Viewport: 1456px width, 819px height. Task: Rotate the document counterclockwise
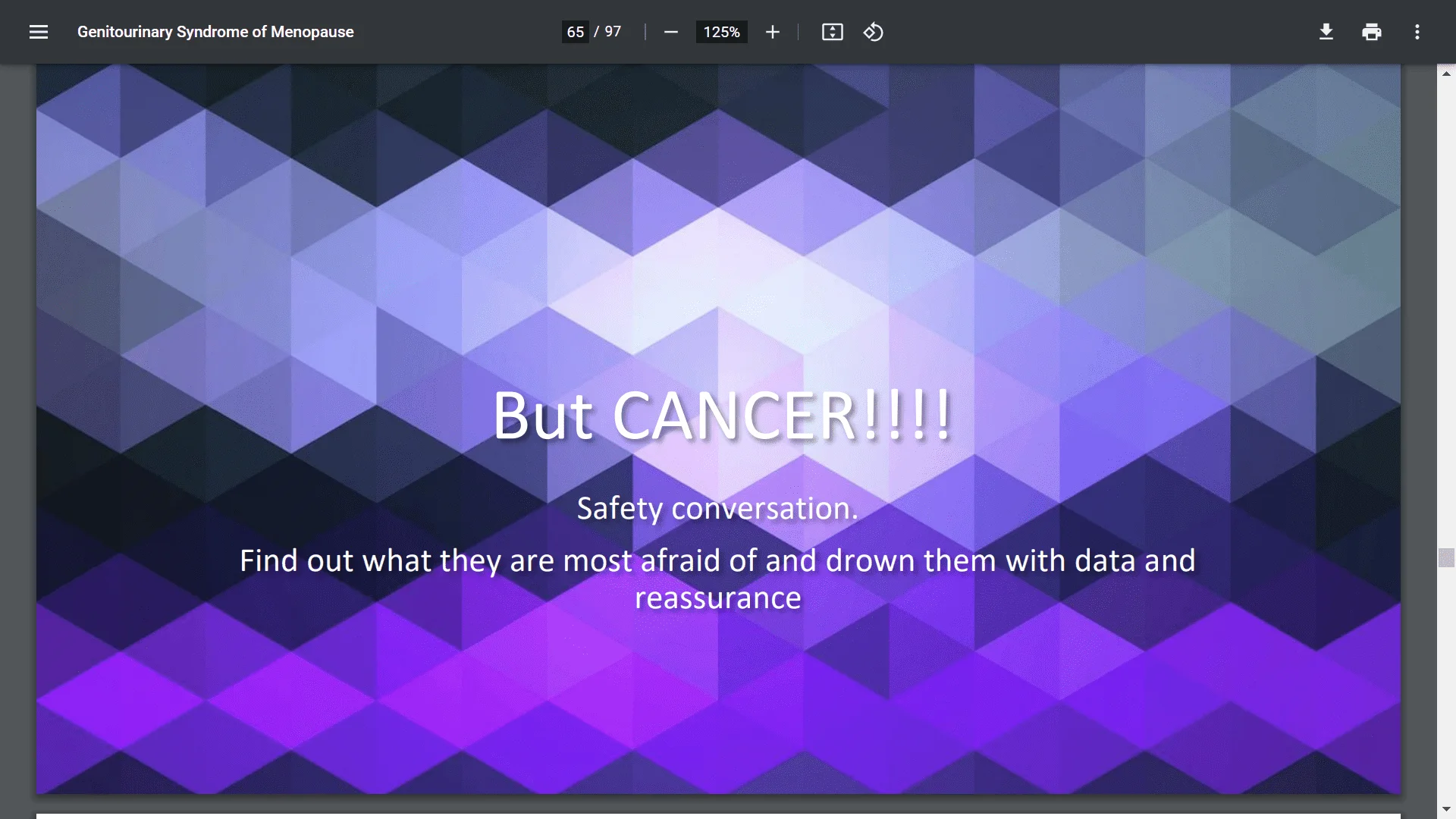(x=873, y=32)
